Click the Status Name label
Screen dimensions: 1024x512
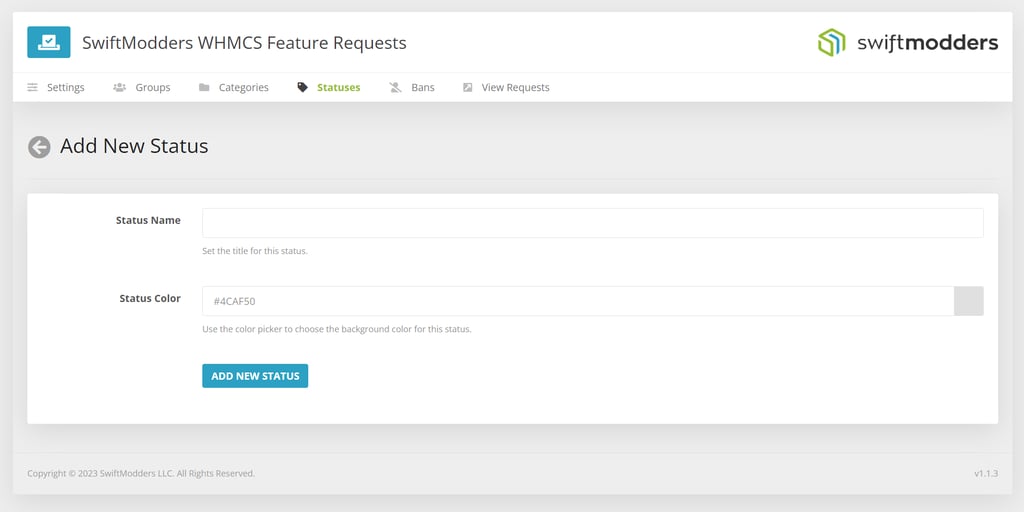coord(148,221)
